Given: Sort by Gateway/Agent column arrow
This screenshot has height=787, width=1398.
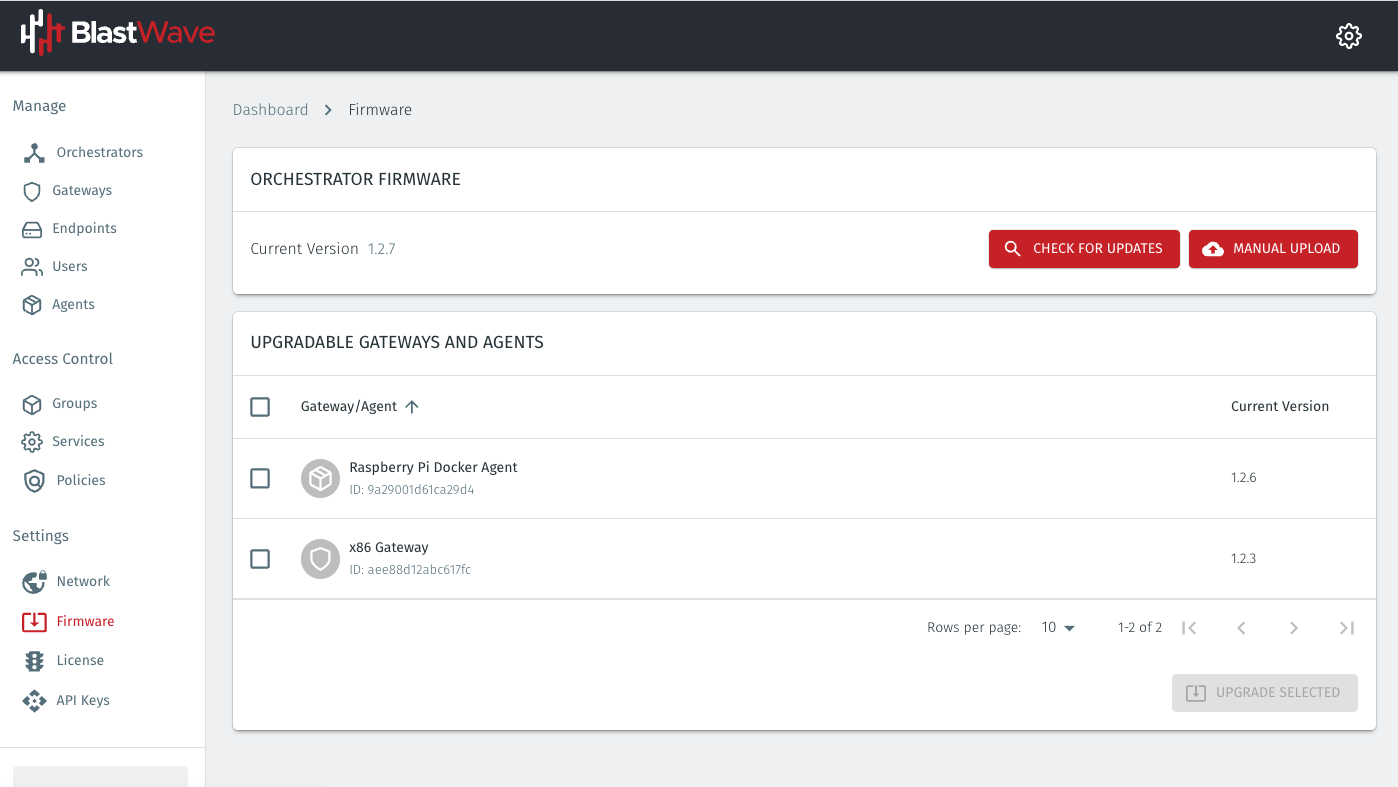Looking at the screenshot, I should 412,407.
